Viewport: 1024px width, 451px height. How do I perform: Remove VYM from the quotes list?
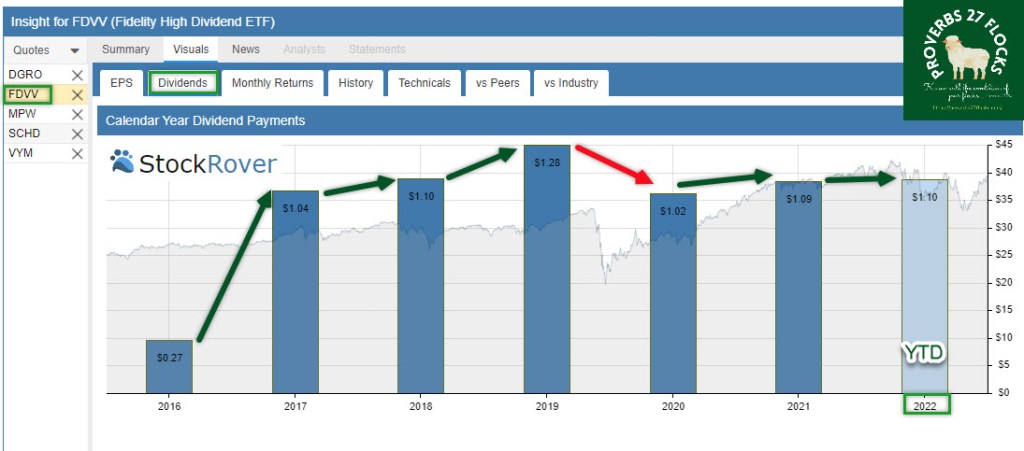point(77,153)
